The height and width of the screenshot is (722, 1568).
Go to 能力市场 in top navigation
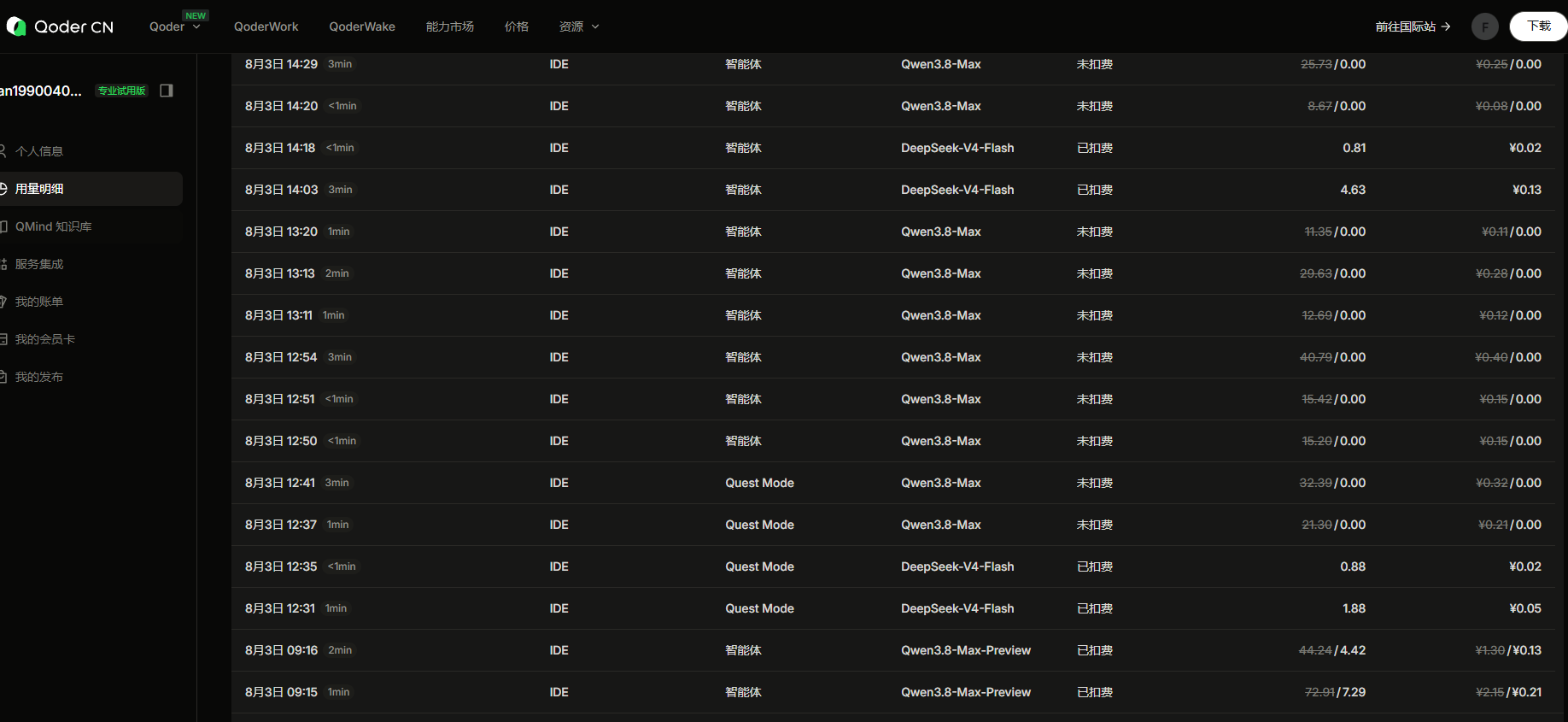[x=450, y=26]
